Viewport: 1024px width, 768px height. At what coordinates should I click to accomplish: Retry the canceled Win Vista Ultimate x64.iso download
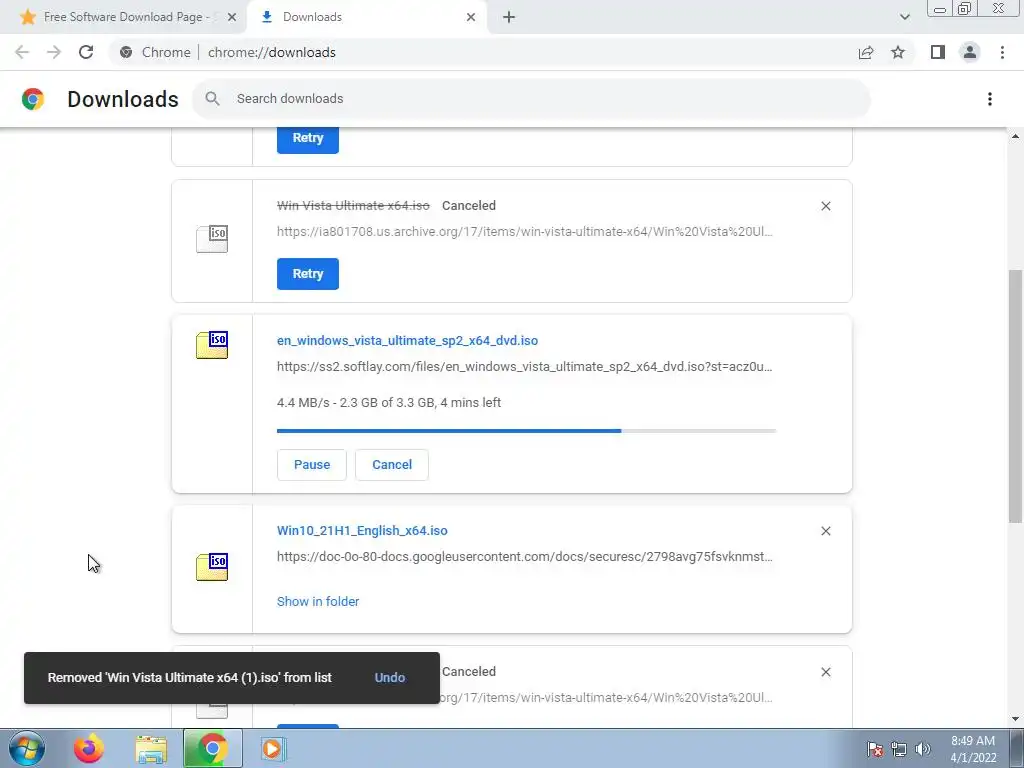click(x=308, y=274)
